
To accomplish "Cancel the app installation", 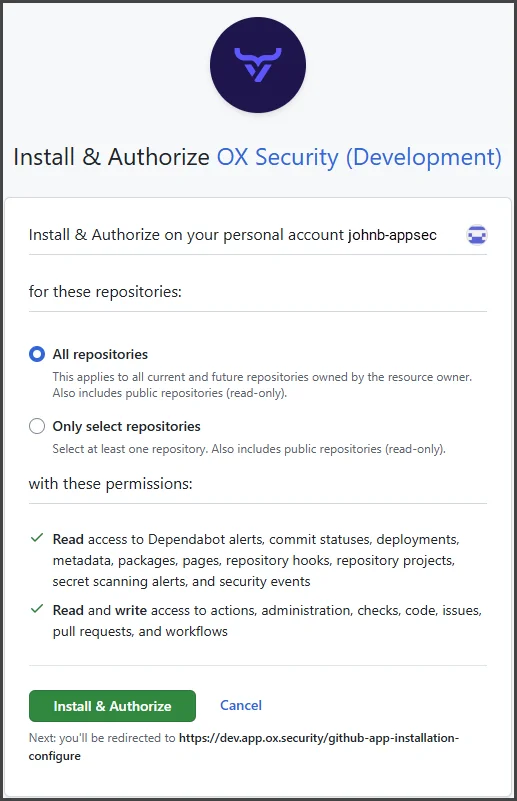I will [x=241, y=705].
